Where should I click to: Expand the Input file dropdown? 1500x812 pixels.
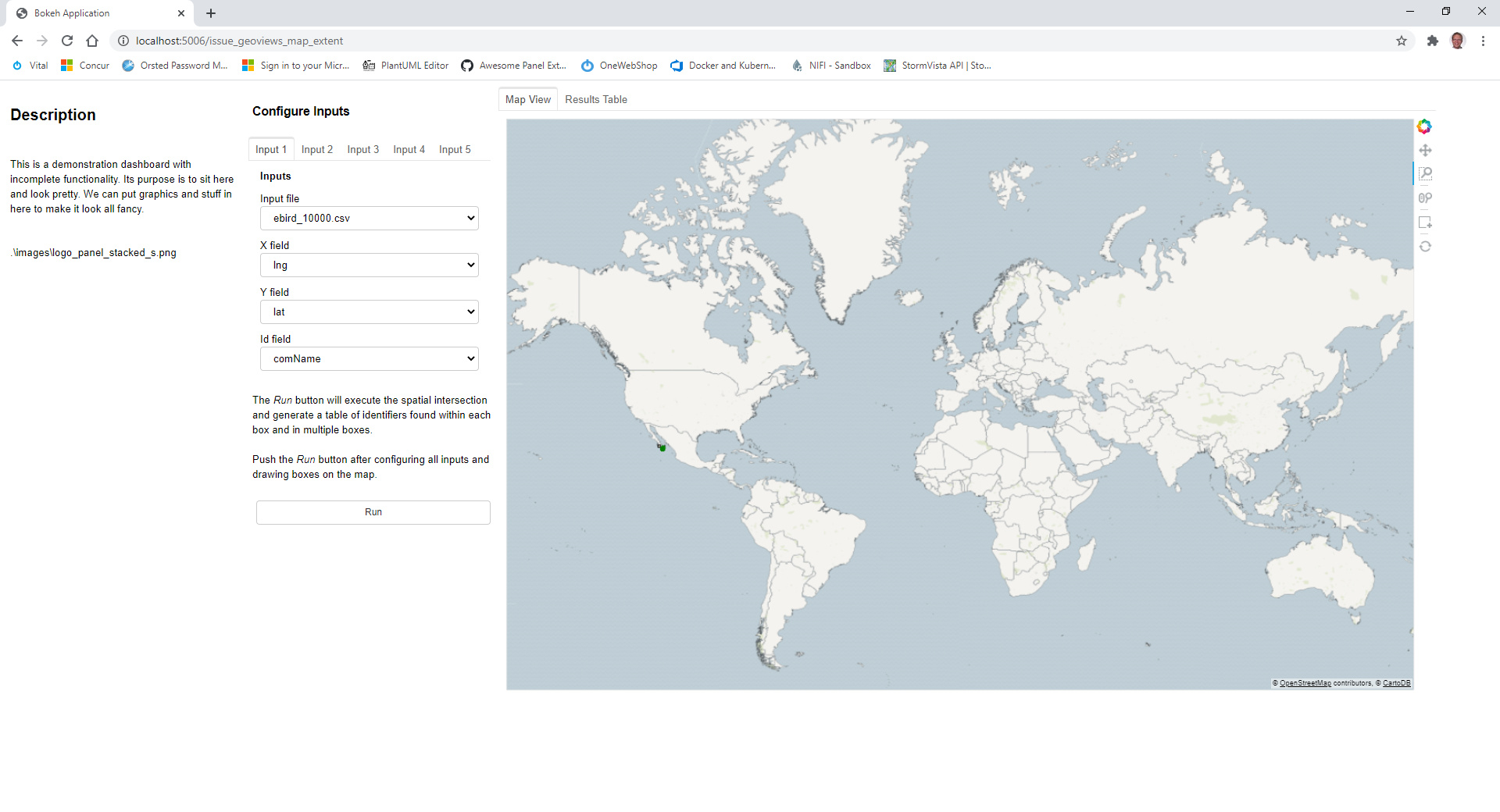click(369, 218)
